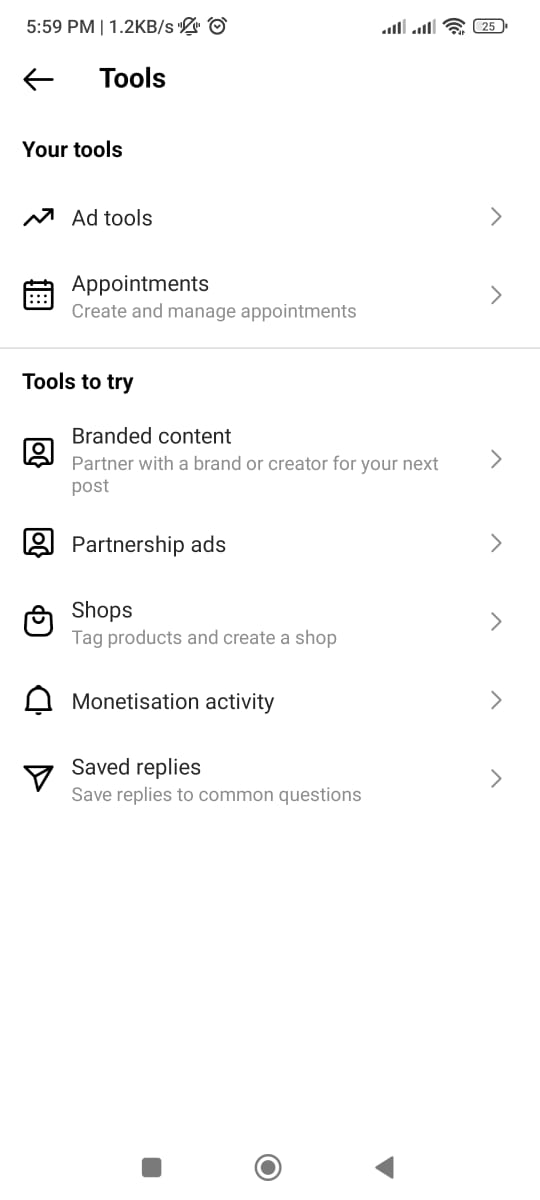
Task: Tap the Android back triangle button
Action: 384,1166
